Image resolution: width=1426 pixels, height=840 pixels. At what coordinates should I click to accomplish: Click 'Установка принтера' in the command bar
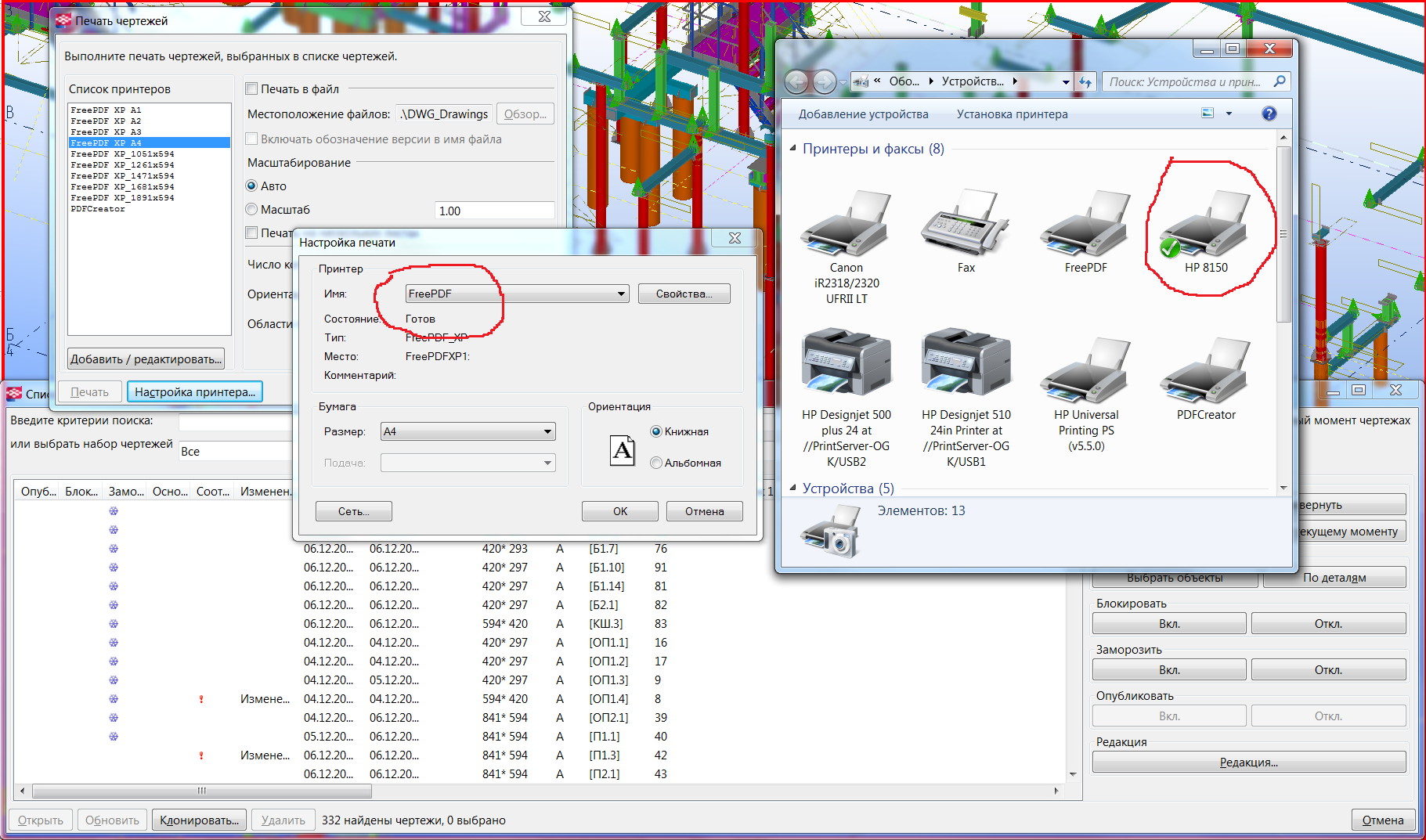coord(1012,114)
